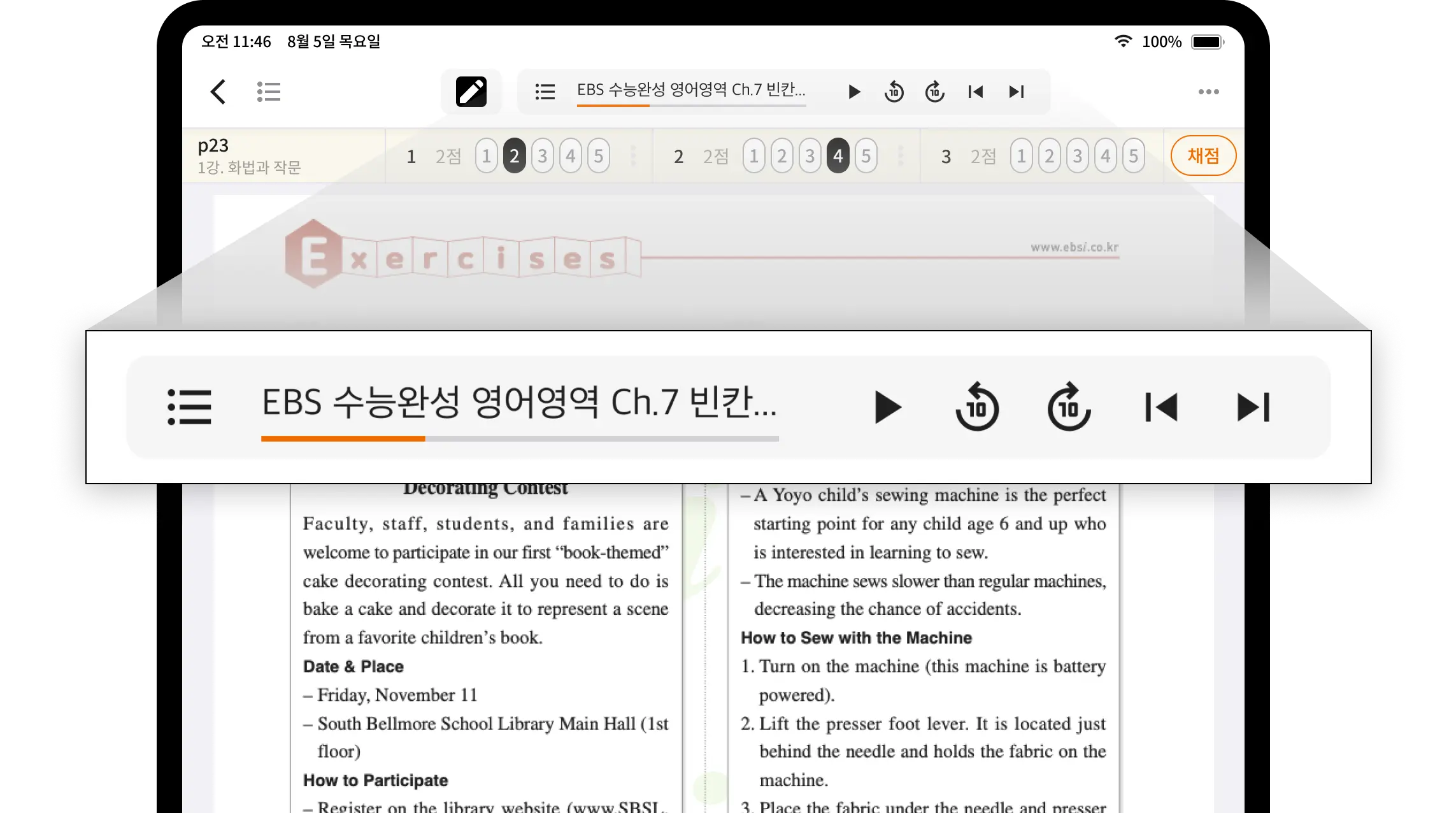The height and width of the screenshot is (813, 1456).
Task: Click the large rewind-10 icon in the enlarged player
Action: click(977, 406)
